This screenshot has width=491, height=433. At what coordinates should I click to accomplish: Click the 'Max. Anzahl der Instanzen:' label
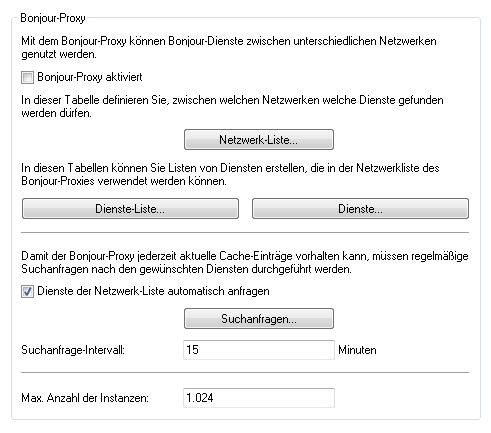[85, 398]
